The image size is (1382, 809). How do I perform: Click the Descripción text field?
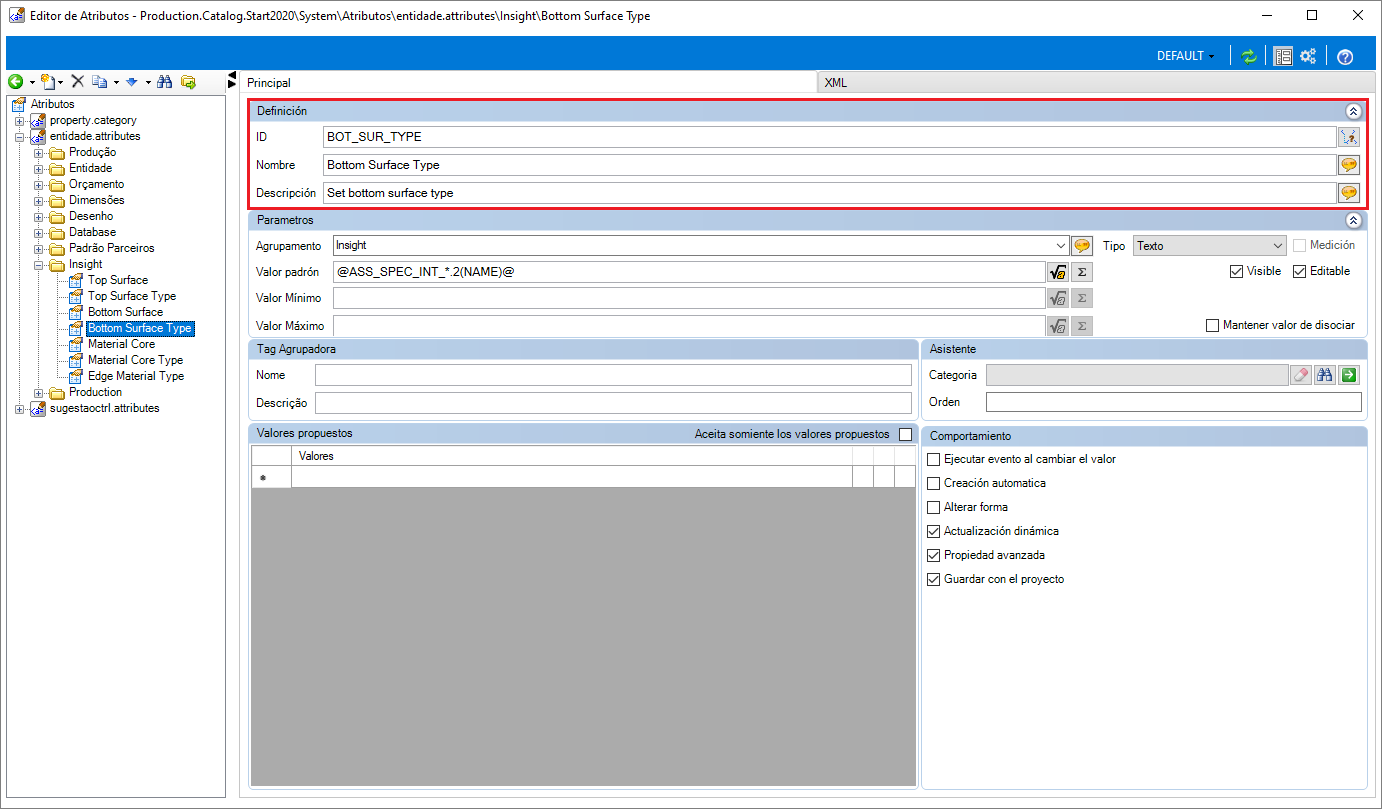(828, 193)
